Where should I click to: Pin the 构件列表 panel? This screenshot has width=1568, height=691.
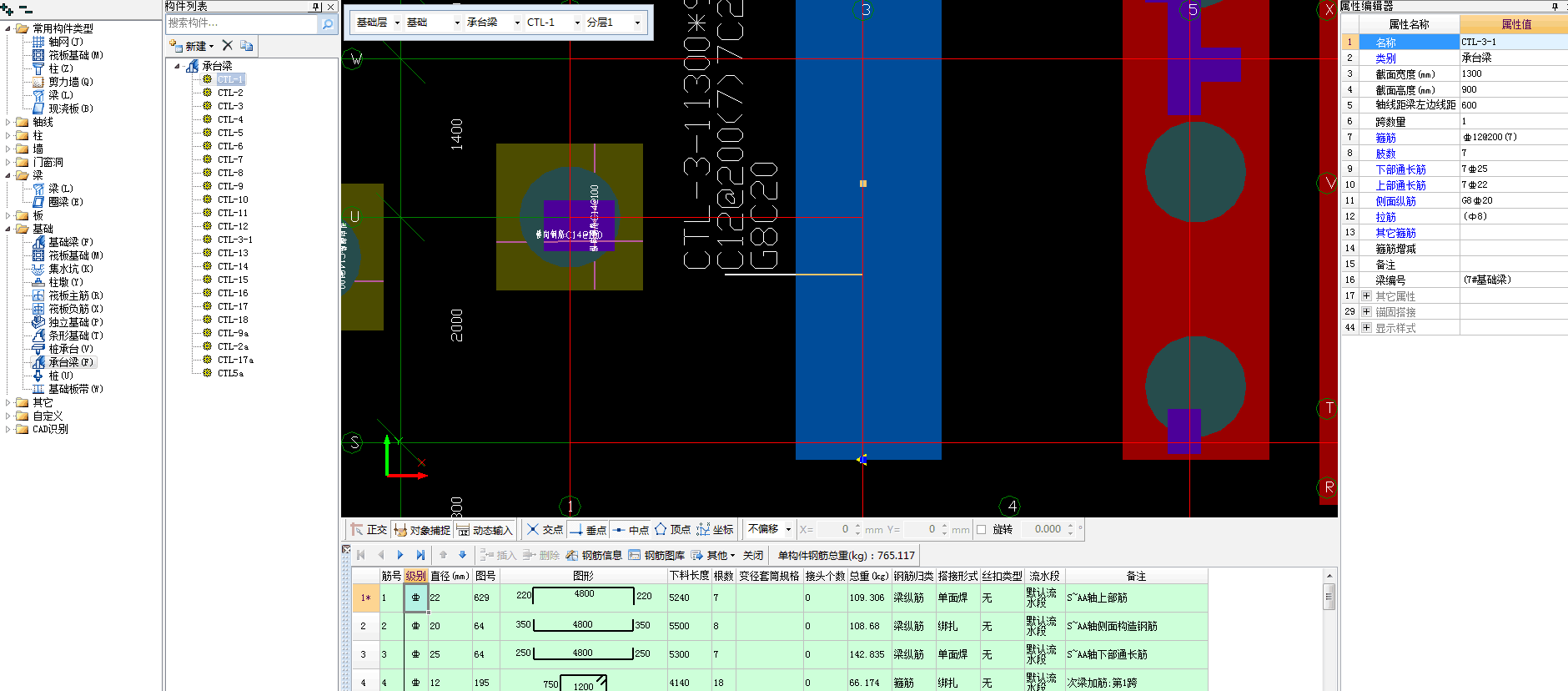pyautogui.click(x=317, y=7)
